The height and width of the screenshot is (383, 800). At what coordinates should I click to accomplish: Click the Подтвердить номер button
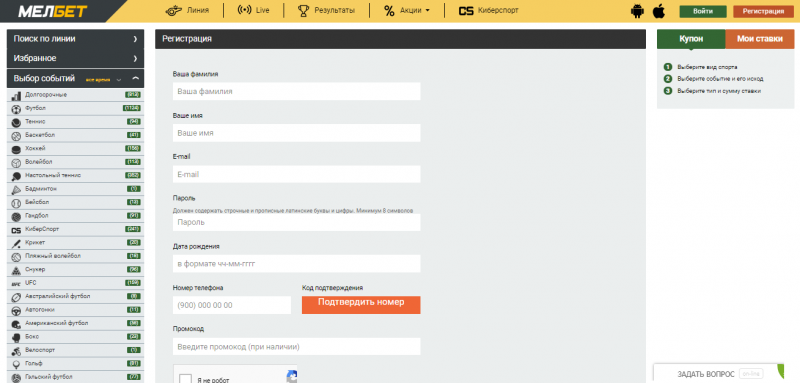(361, 304)
